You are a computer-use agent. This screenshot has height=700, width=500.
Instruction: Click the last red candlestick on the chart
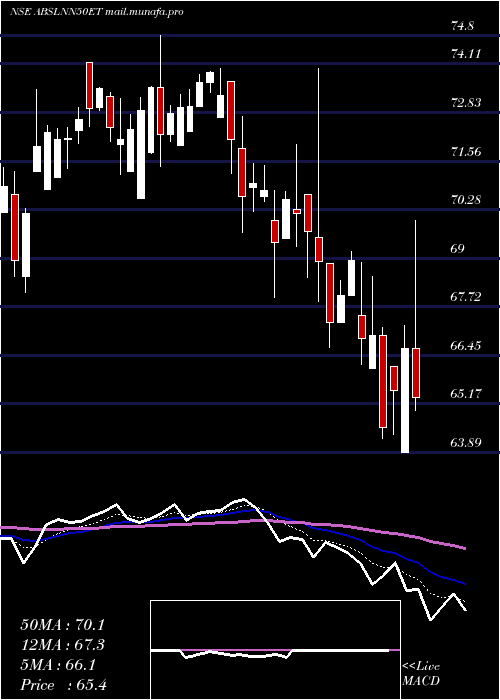tap(416, 373)
